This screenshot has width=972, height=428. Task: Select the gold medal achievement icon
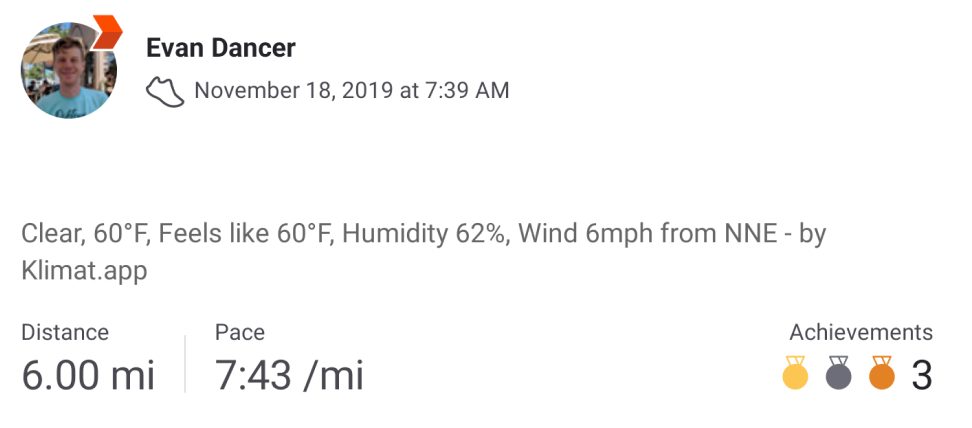click(795, 372)
